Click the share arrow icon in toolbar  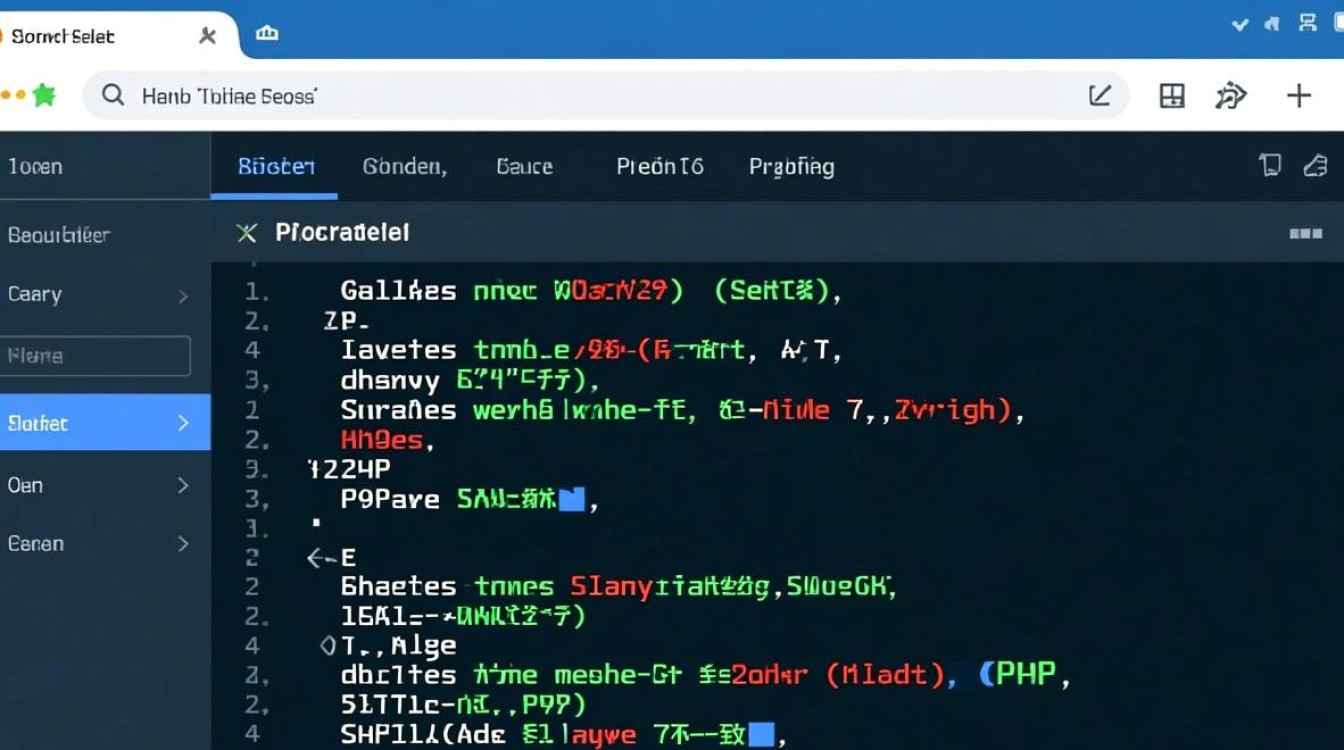[1231, 96]
